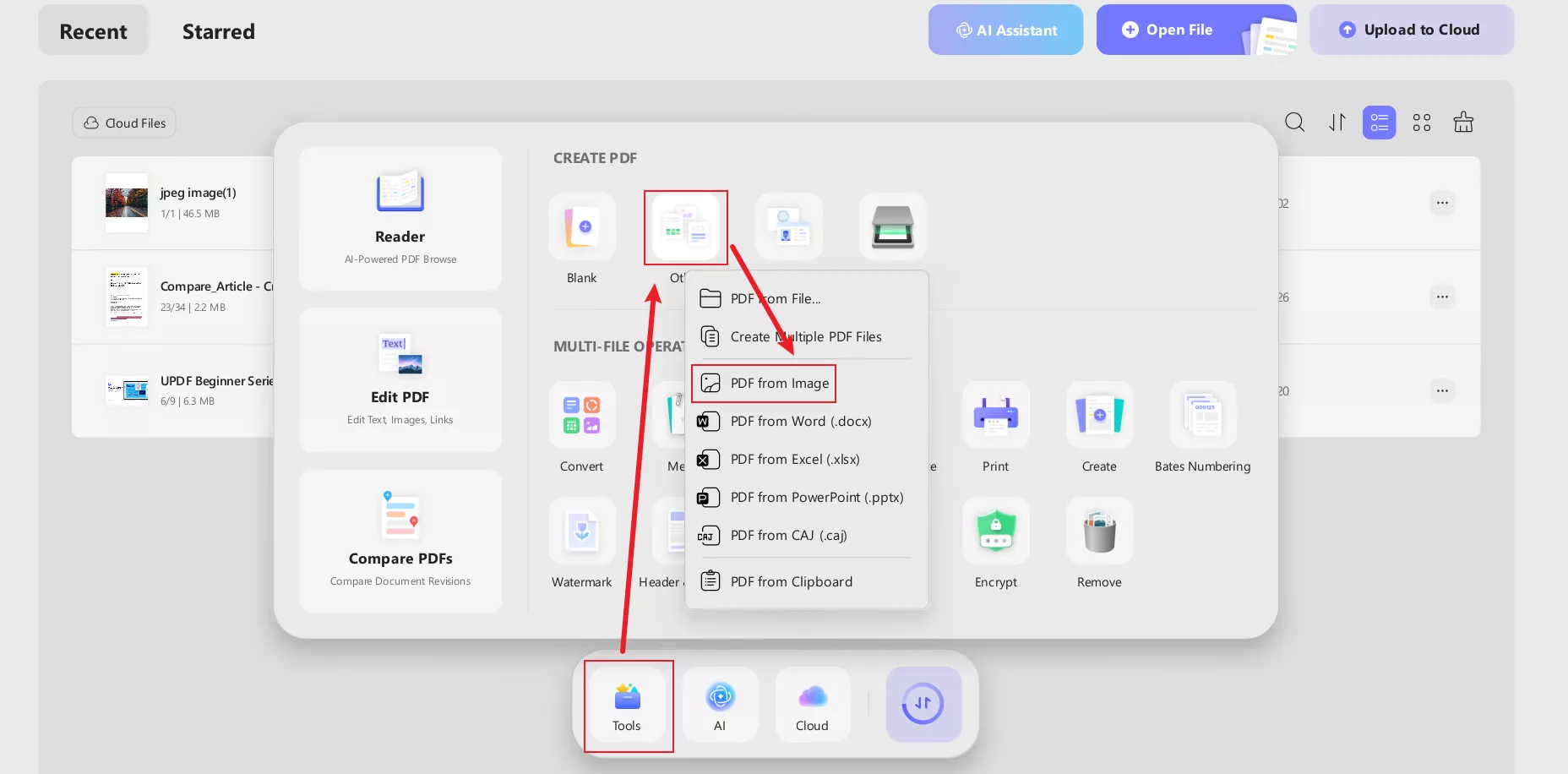Click the Blank PDF creation icon
1568x774 pixels.
tap(581, 227)
